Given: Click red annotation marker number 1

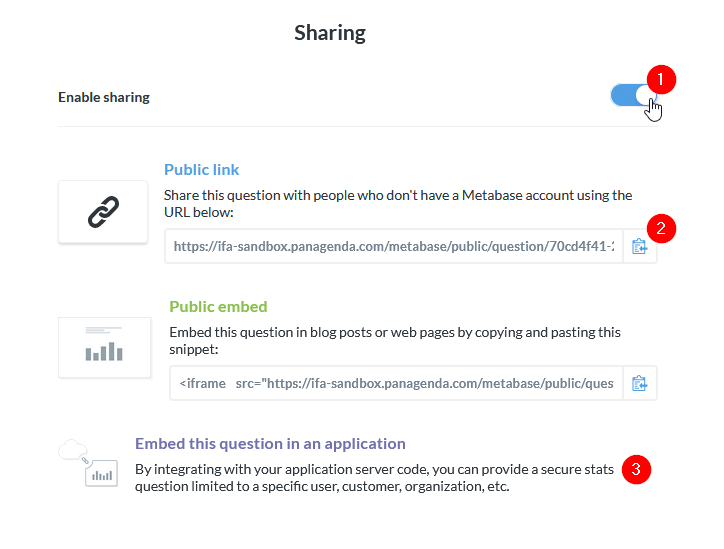Looking at the screenshot, I should [661, 78].
